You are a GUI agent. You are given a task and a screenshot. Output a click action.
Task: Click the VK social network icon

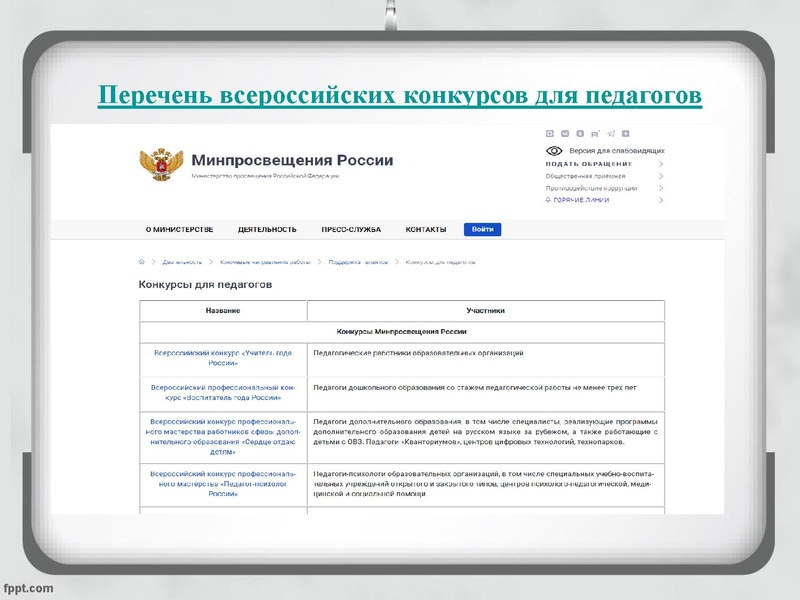point(565,132)
